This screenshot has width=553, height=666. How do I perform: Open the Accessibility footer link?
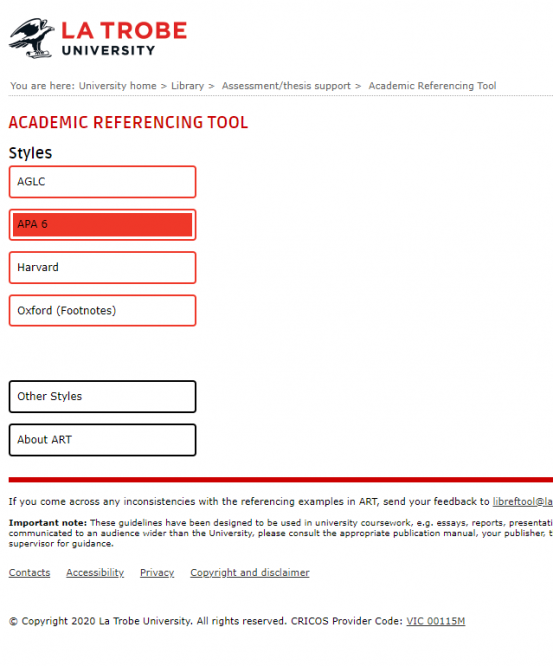(95, 573)
